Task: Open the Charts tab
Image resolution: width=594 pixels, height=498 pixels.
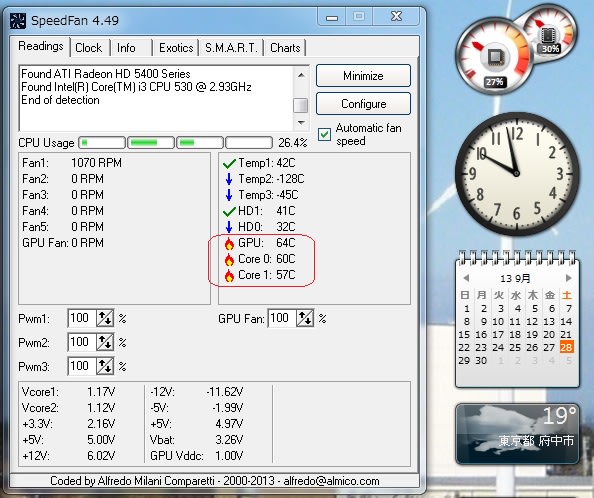Action: tap(285, 48)
